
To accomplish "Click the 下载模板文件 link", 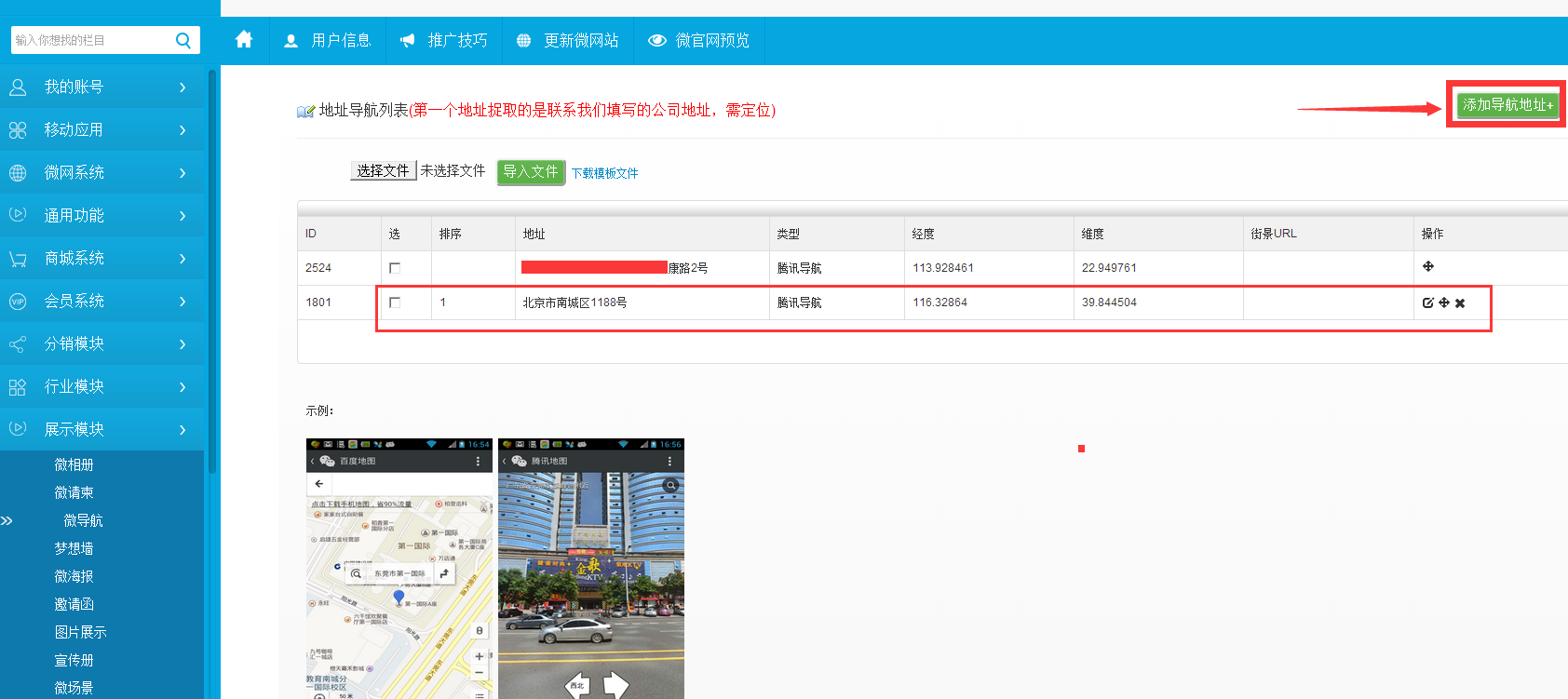I will click(x=604, y=173).
